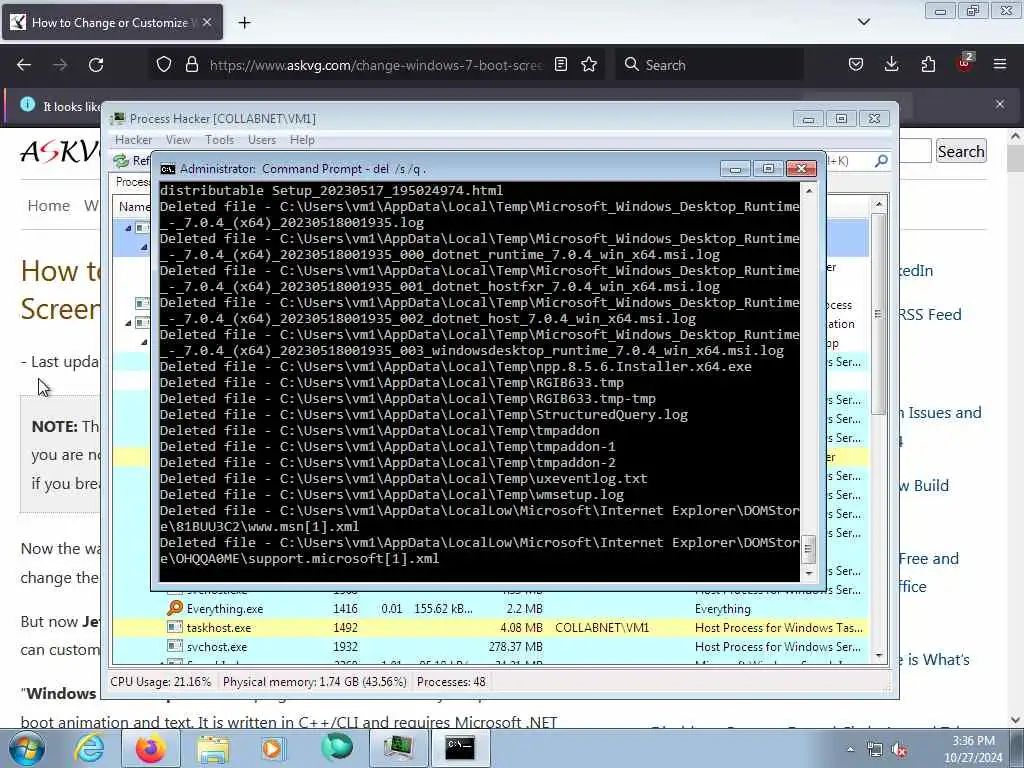Click the Everything.exe magnifier process icon
The width and height of the screenshot is (1024, 768).
point(174,609)
